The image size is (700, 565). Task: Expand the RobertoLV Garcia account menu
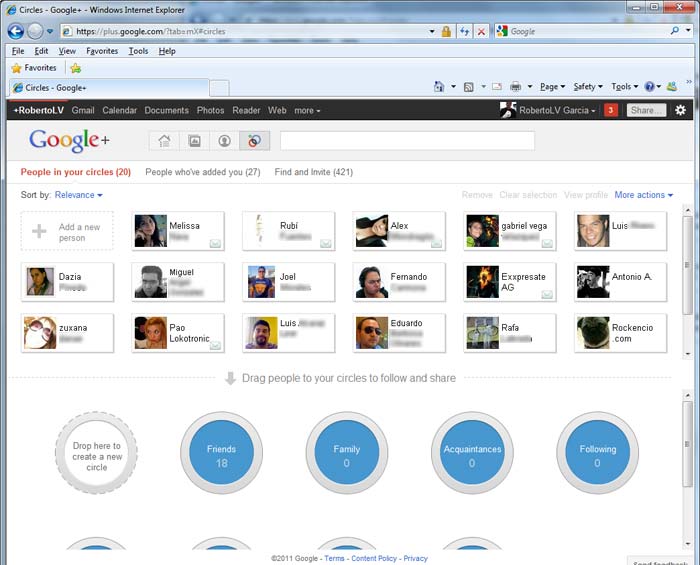coord(557,110)
